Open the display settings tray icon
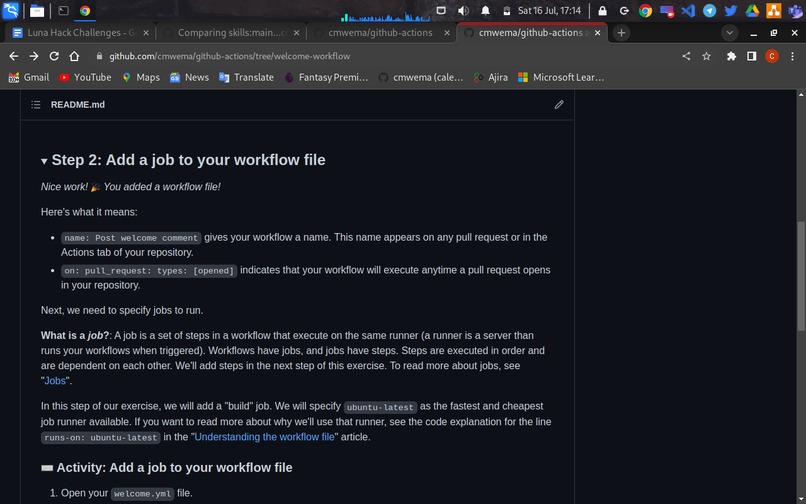 click(x=441, y=10)
